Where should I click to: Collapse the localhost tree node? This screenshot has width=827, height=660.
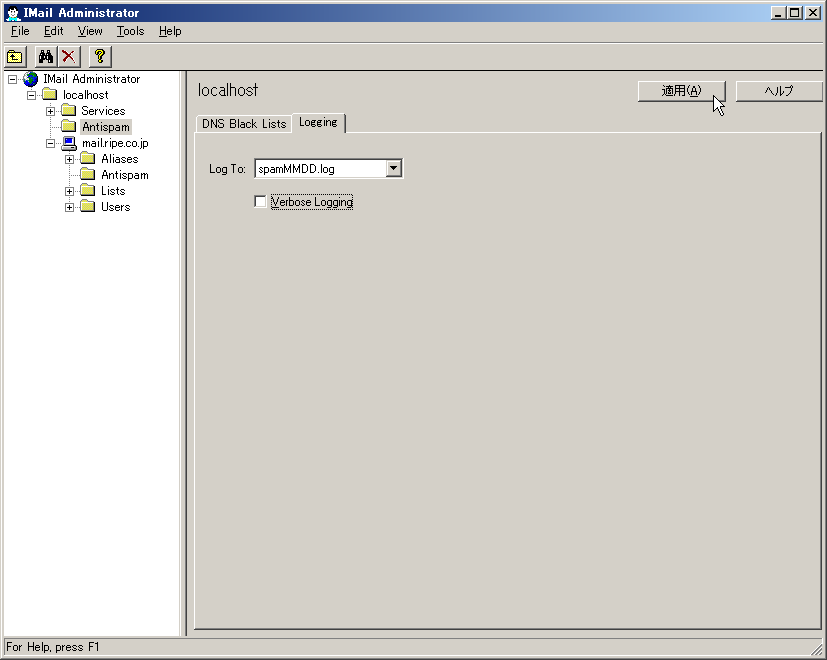31,95
